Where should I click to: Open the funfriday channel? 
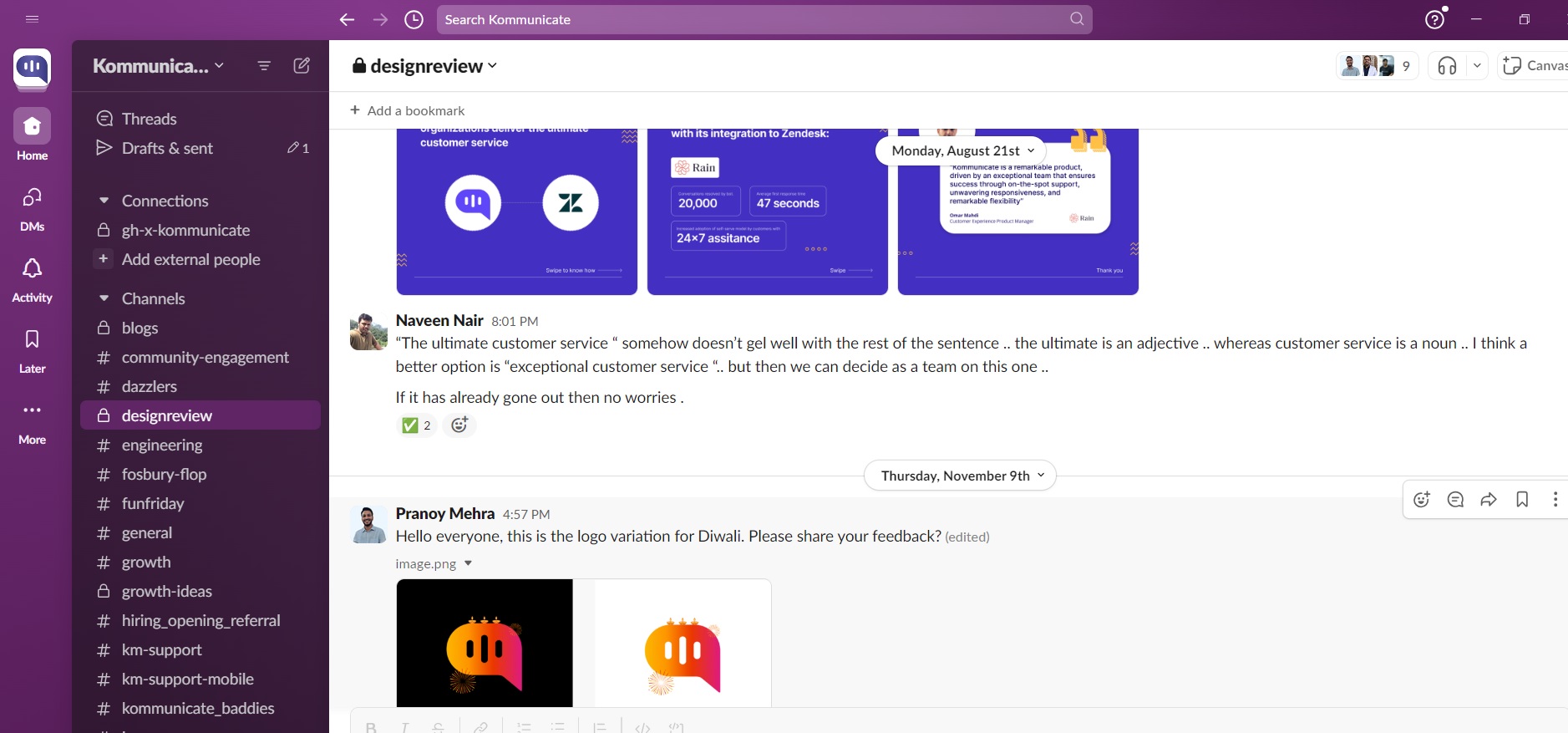point(200,503)
